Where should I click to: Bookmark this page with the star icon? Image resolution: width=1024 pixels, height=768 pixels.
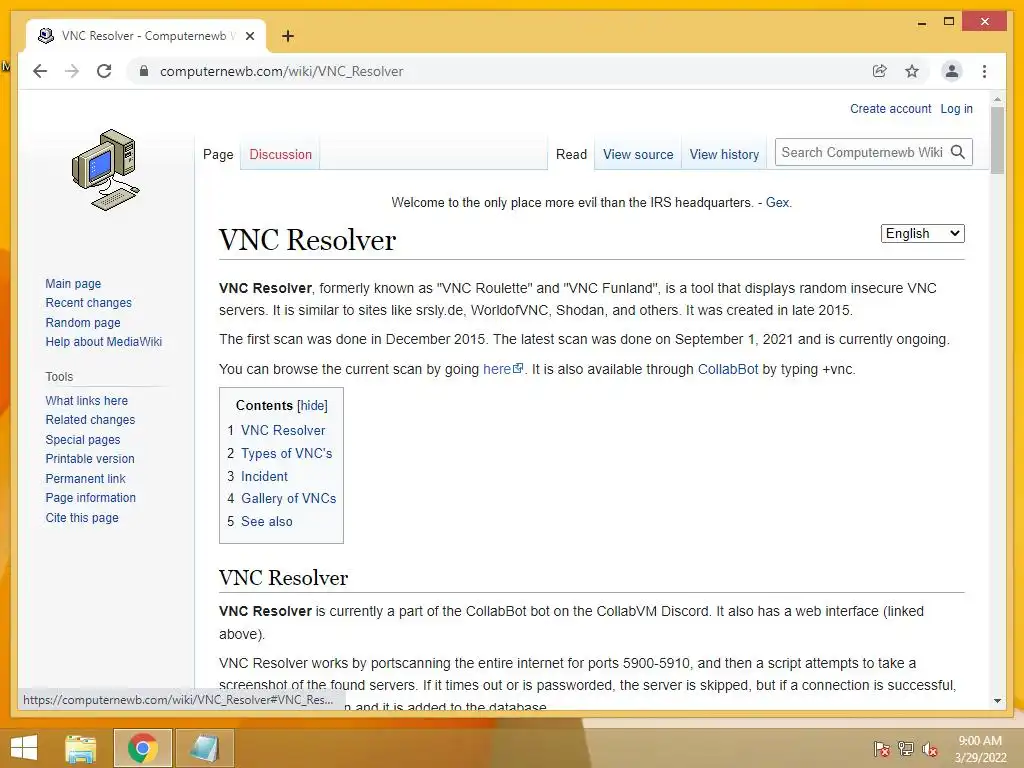(x=912, y=71)
